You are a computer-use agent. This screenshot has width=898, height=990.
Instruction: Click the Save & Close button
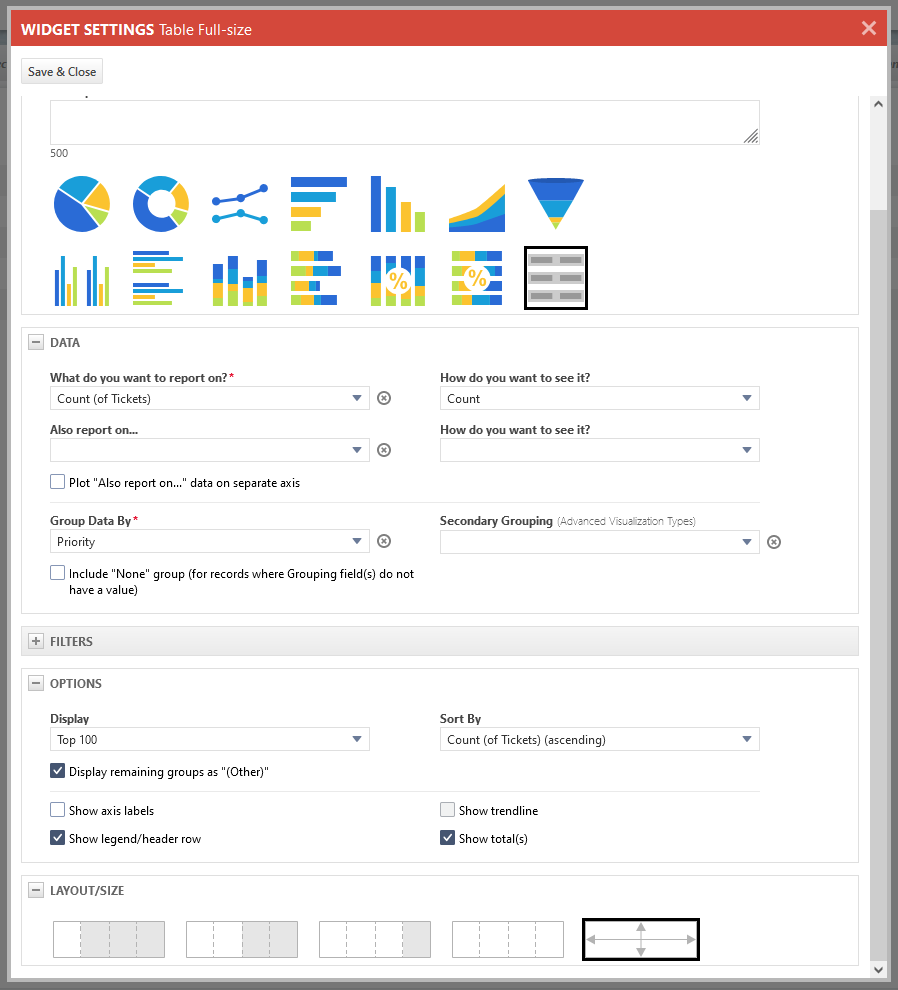pos(62,72)
